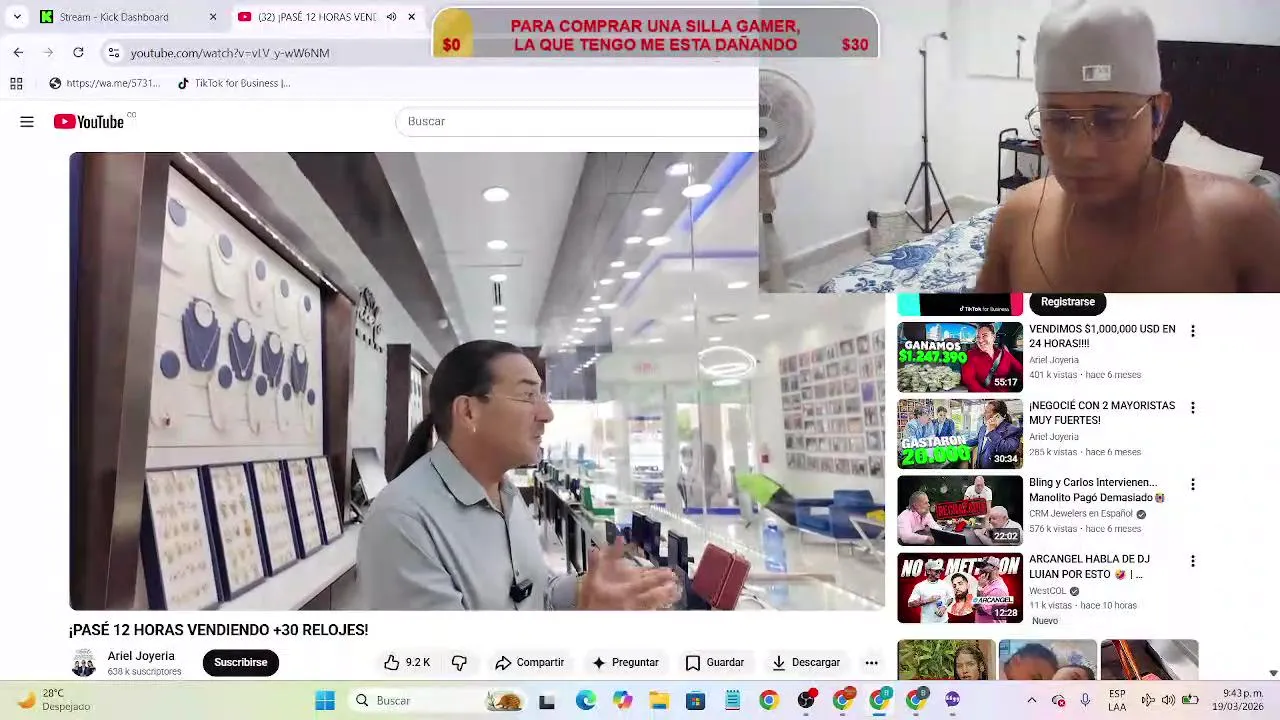1280x720 pixels.
Task: Click the microphone icon in system tray
Action: click(1085, 701)
